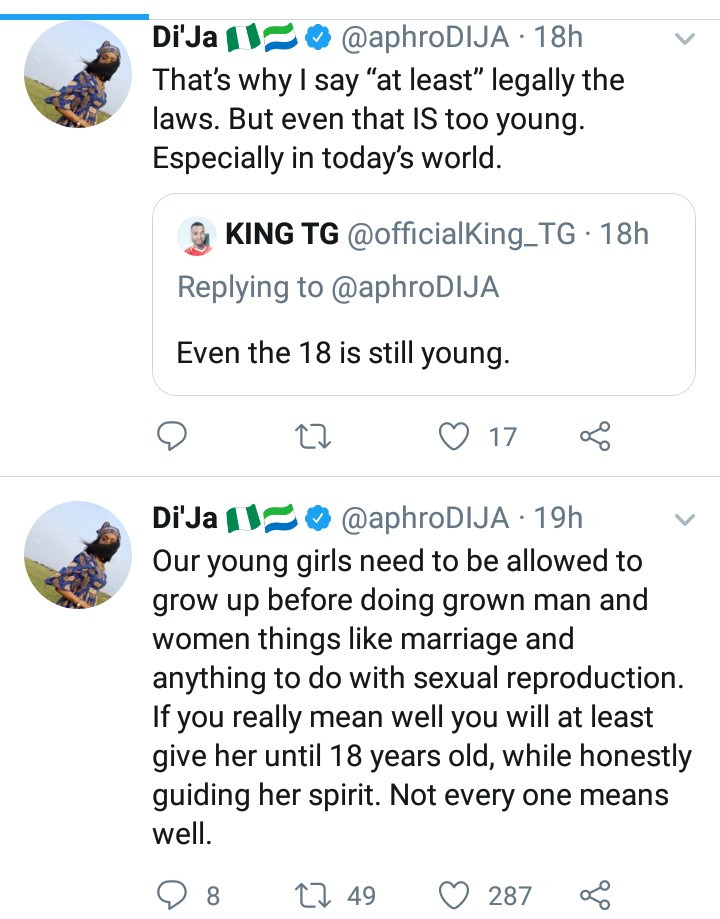720x919 pixels.
Task: Open Di'Ja's name on the 19h tweet
Action: (185, 517)
